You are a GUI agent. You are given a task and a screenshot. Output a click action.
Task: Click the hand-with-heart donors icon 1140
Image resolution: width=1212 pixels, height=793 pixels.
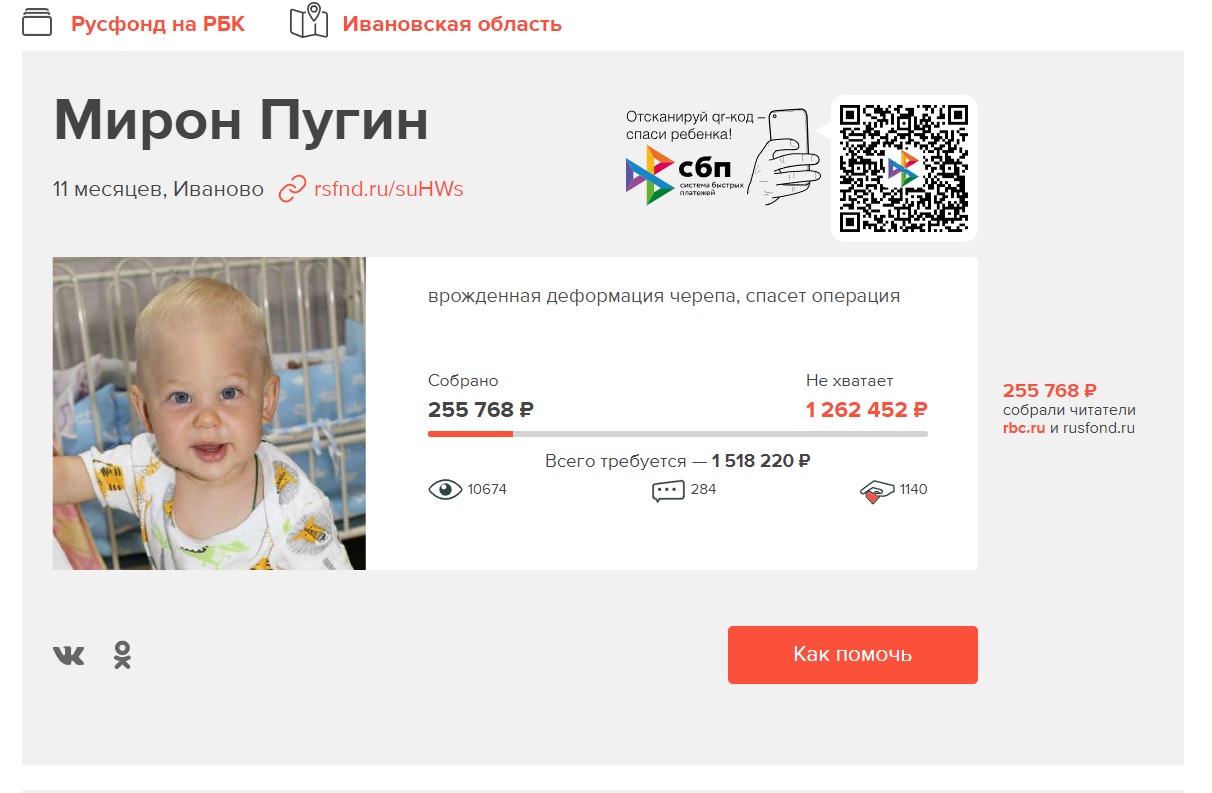[x=877, y=491]
